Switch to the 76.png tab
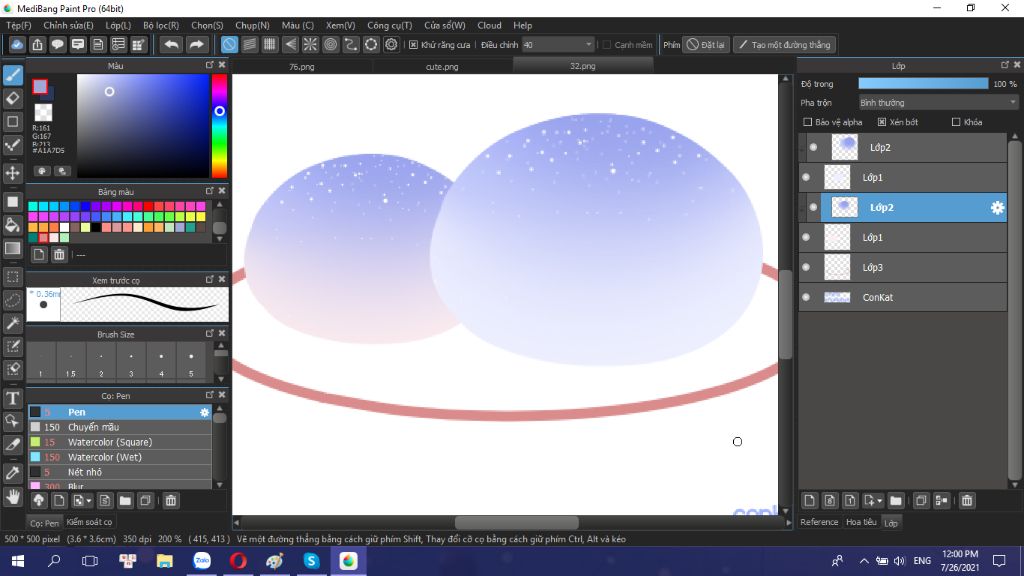Viewport: 1024px width, 576px height. coord(302,67)
